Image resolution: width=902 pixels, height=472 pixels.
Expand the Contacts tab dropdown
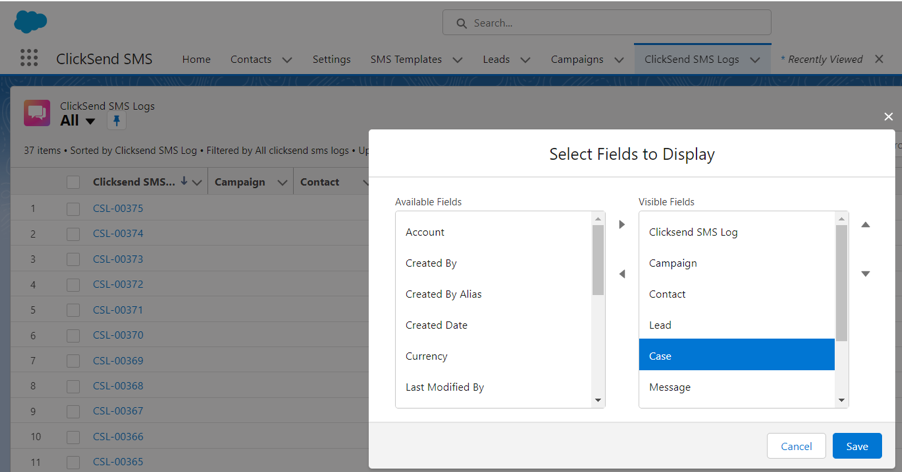point(287,60)
